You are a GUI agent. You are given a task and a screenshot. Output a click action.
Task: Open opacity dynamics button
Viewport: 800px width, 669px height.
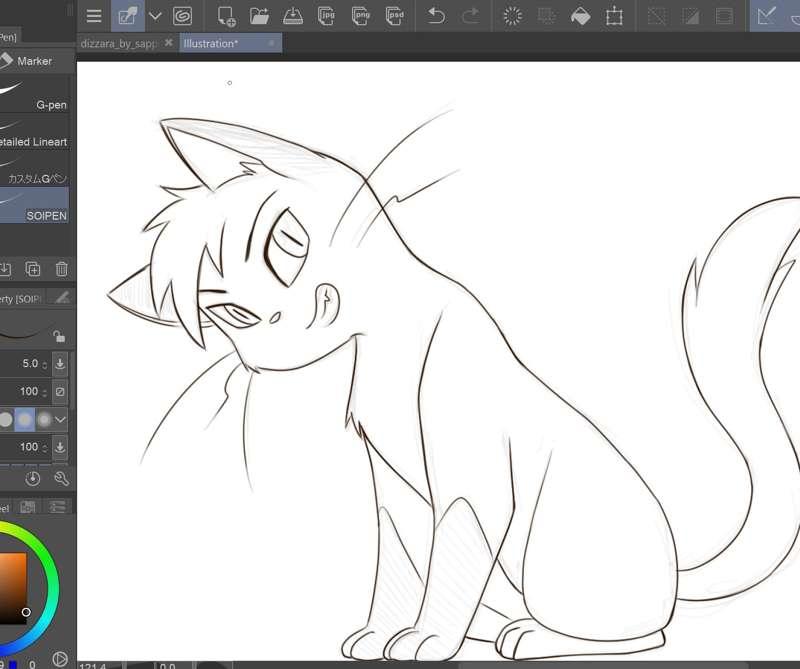[60, 391]
